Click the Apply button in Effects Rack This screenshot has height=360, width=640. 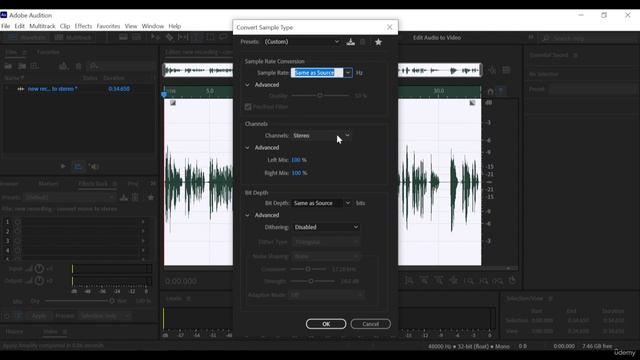[x=39, y=316]
